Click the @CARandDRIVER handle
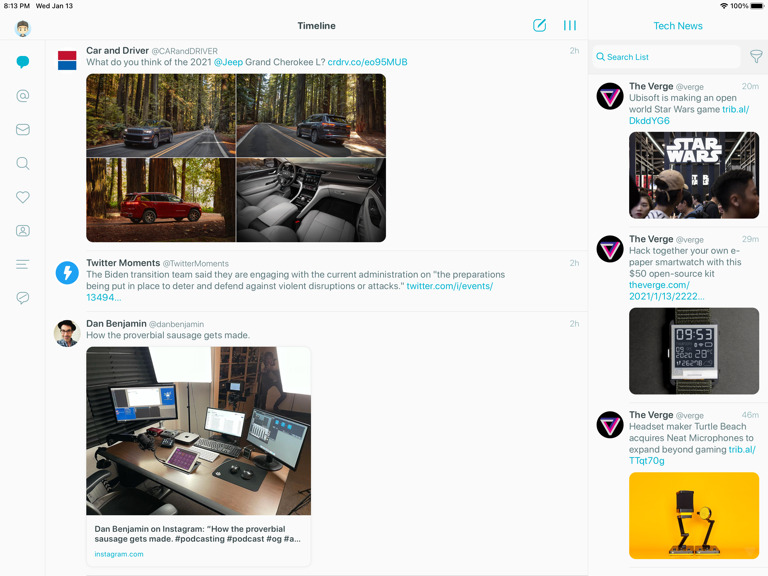This screenshot has width=768, height=576. tap(185, 51)
